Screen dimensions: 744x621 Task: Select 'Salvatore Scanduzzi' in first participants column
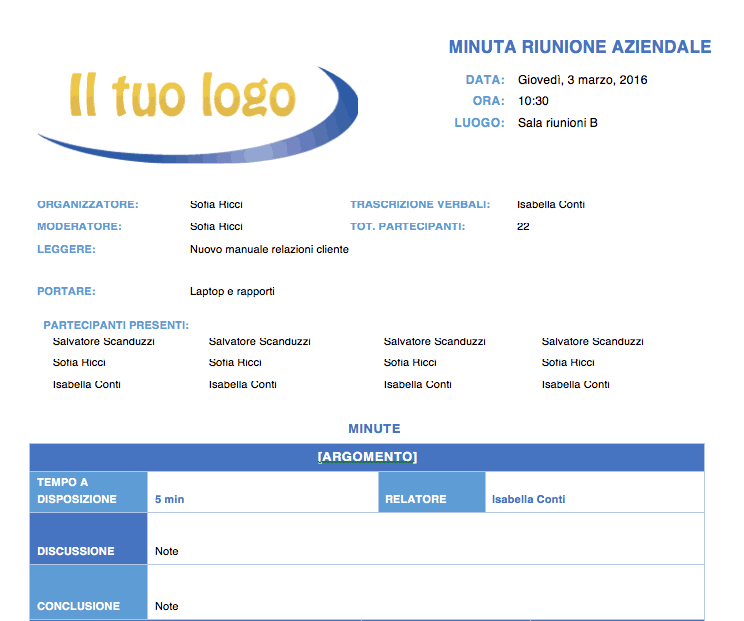pyautogui.click(x=103, y=342)
